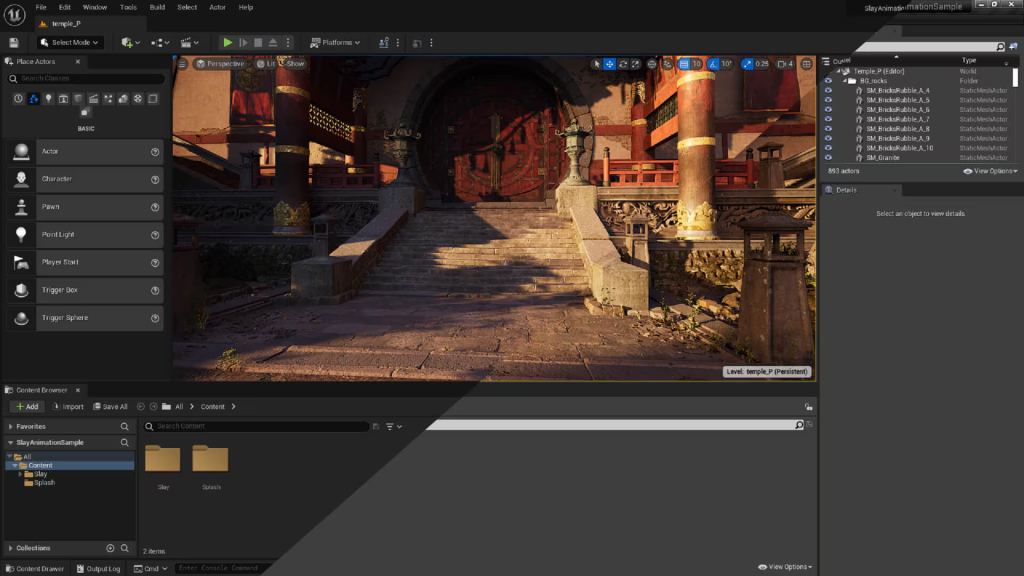Adjust camera speed setting 4
The image size is (1024, 576).
pyautogui.click(x=785, y=64)
